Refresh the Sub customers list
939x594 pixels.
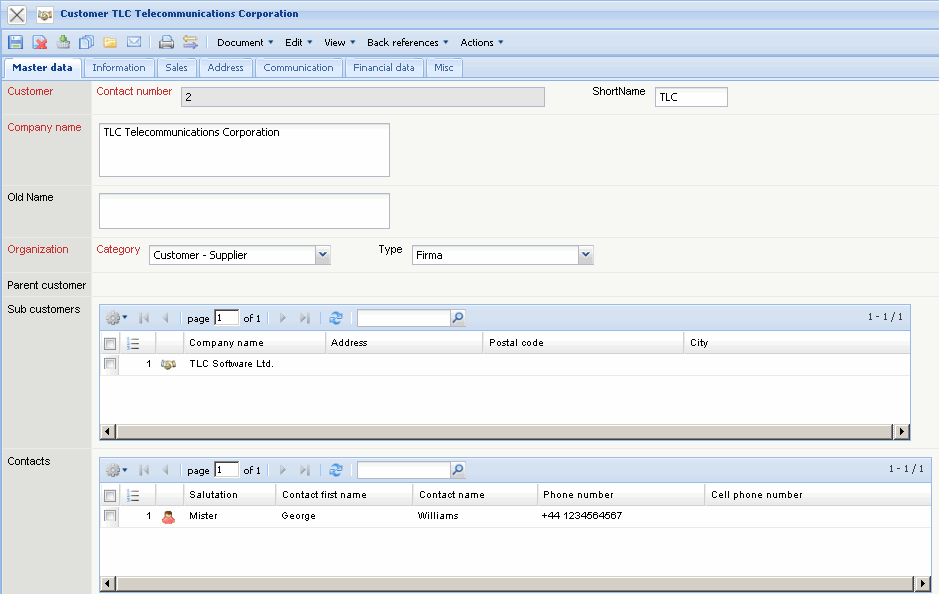tap(336, 318)
